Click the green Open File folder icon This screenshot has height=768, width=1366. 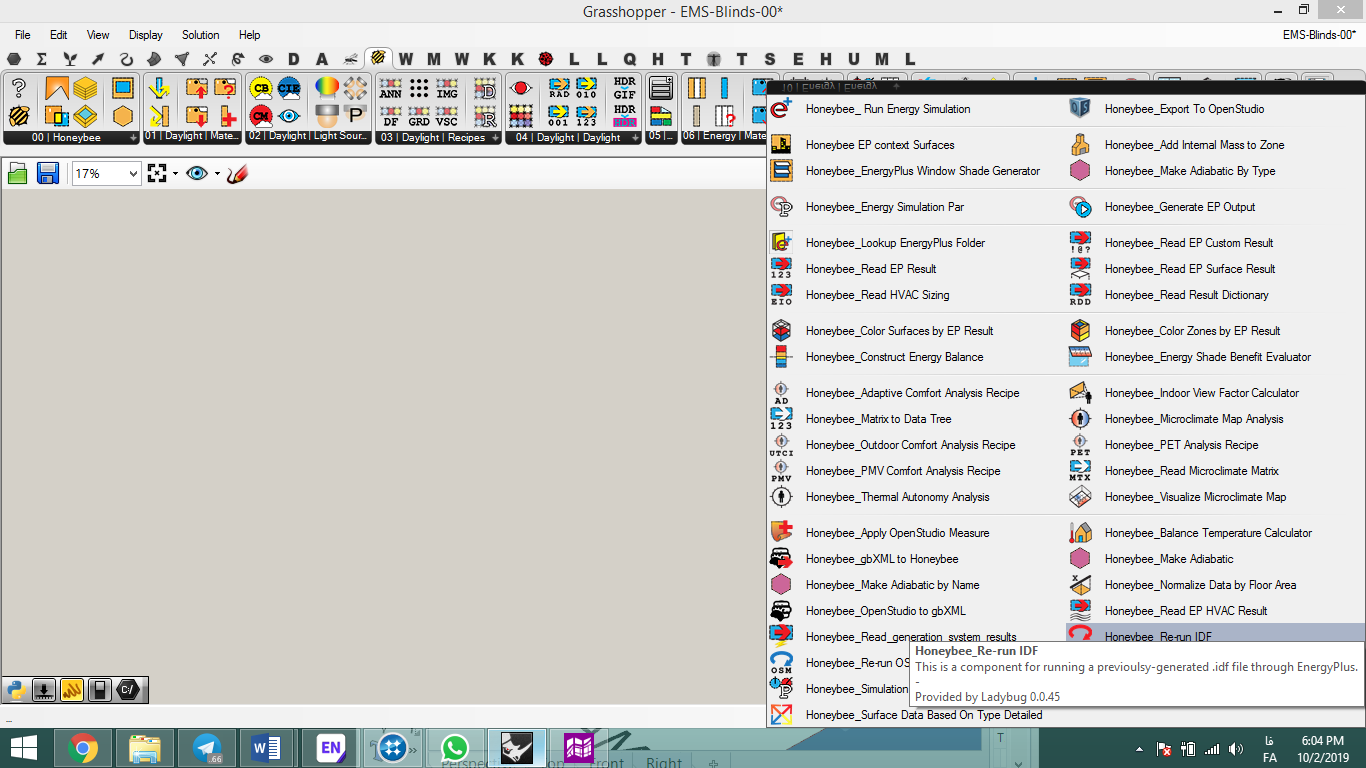tap(17, 174)
